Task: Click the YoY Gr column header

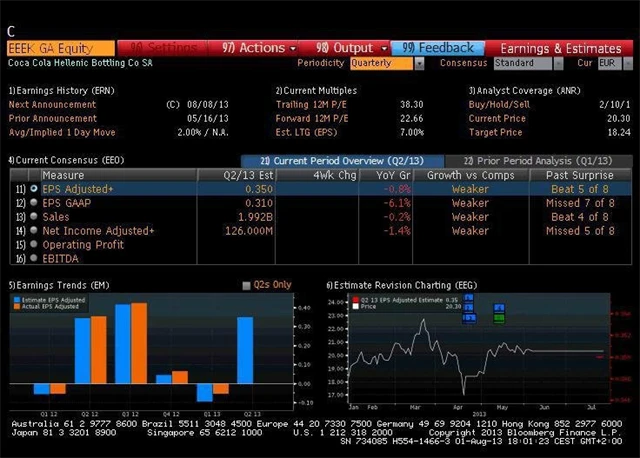Action: pos(386,176)
